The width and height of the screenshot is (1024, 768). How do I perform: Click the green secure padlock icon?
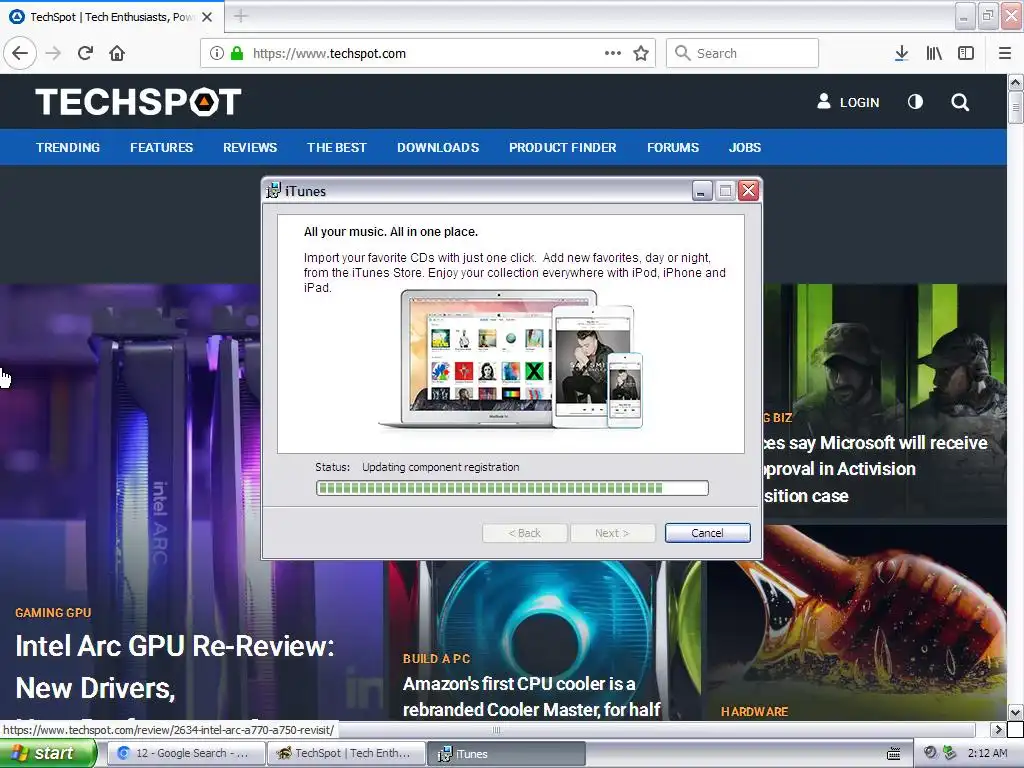pos(237,53)
